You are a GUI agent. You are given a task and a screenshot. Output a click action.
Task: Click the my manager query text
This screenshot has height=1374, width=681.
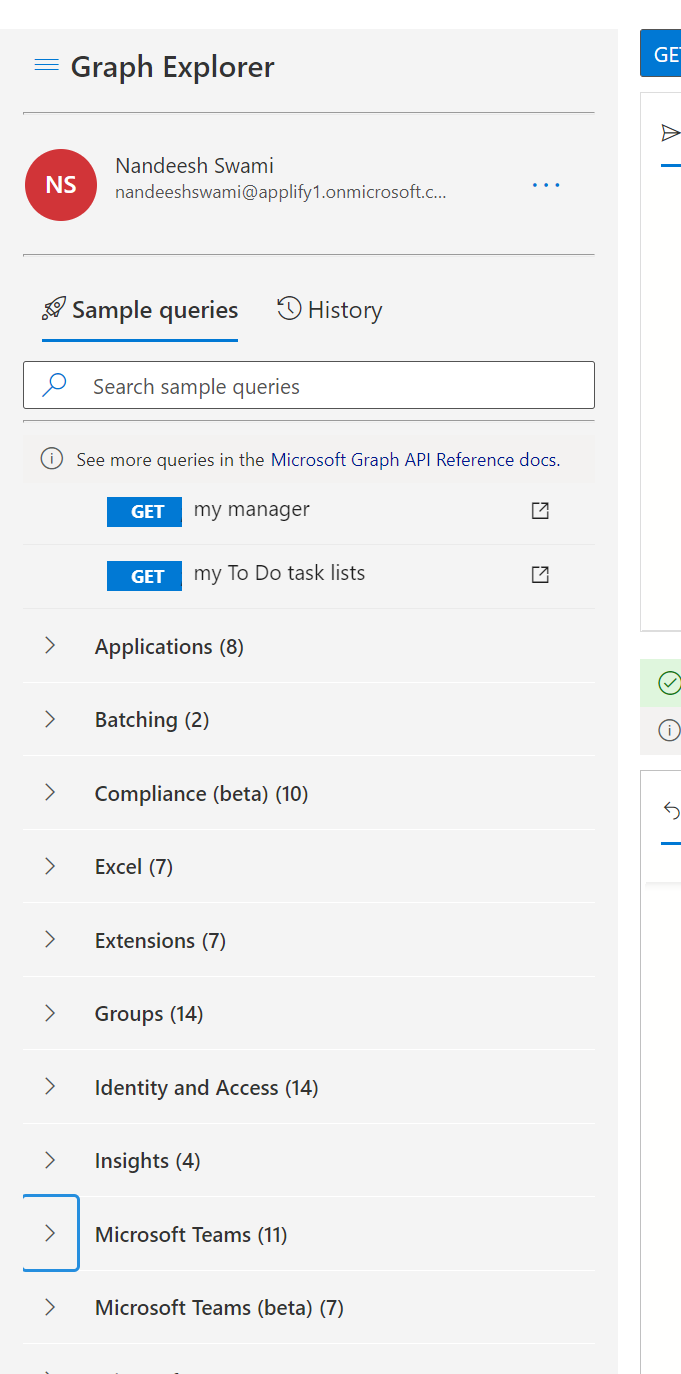click(x=252, y=510)
